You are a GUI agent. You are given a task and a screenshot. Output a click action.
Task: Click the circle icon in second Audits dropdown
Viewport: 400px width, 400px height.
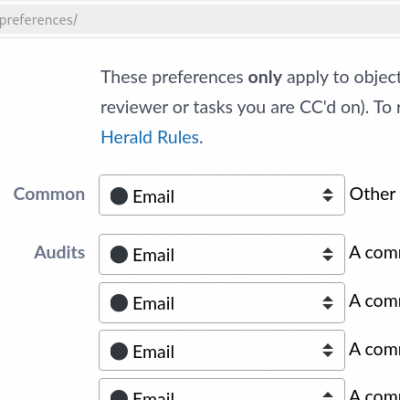point(119,303)
